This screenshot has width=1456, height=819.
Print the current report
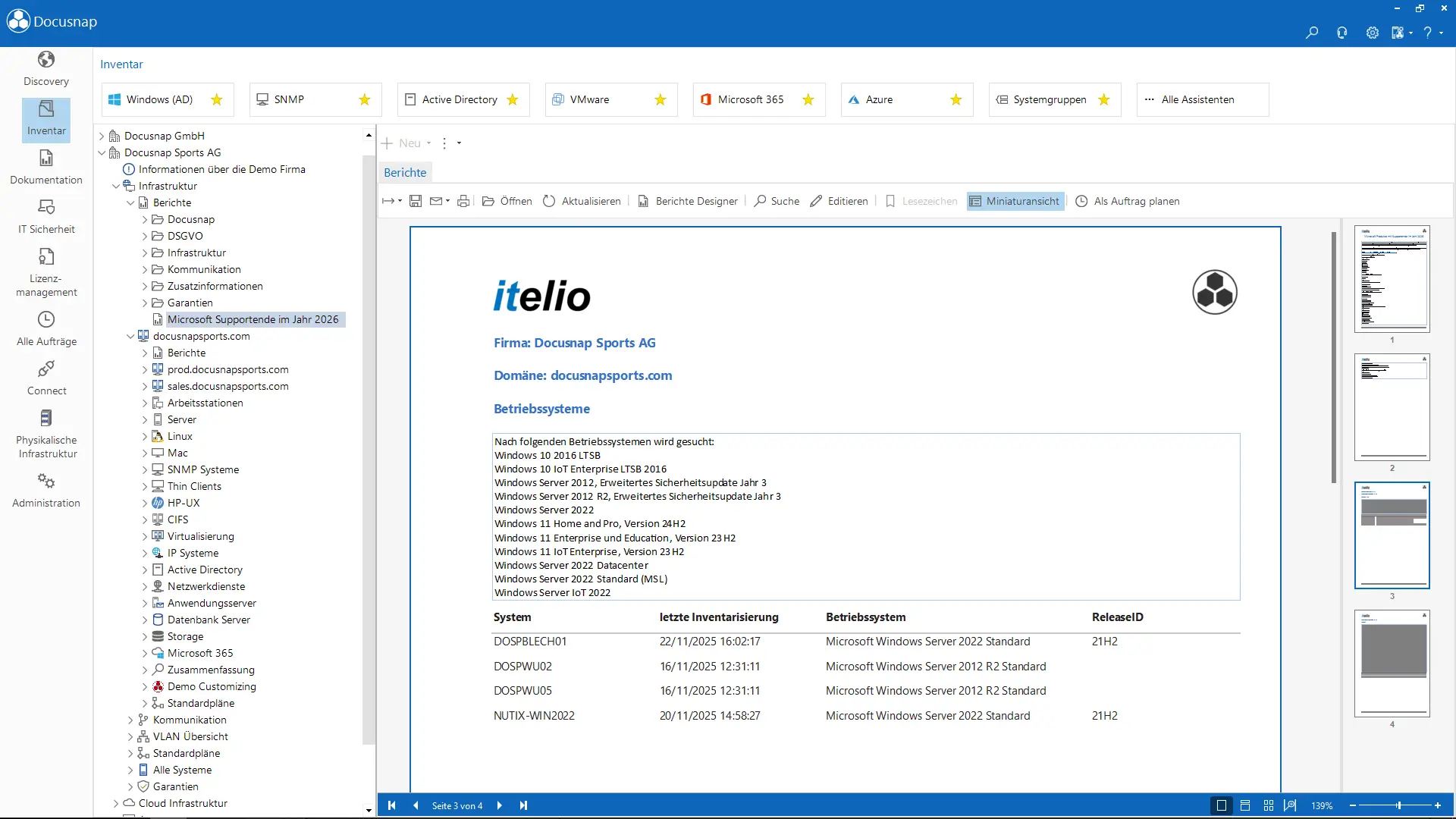[463, 201]
